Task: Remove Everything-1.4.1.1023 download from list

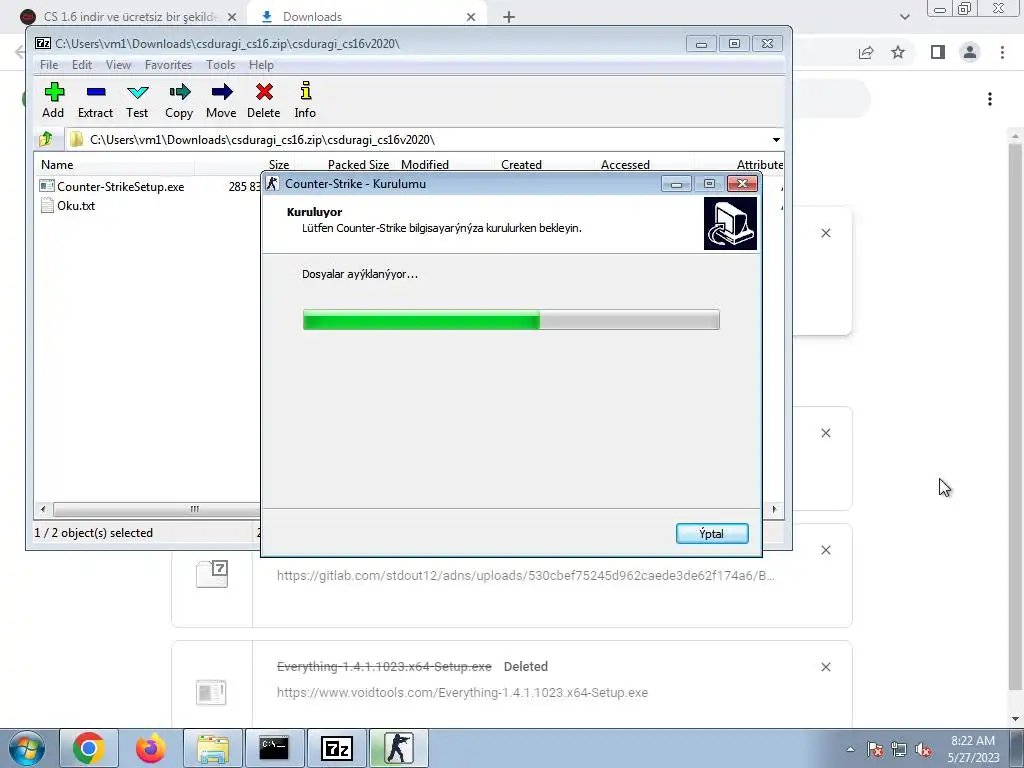Action: tap(826, 667)
